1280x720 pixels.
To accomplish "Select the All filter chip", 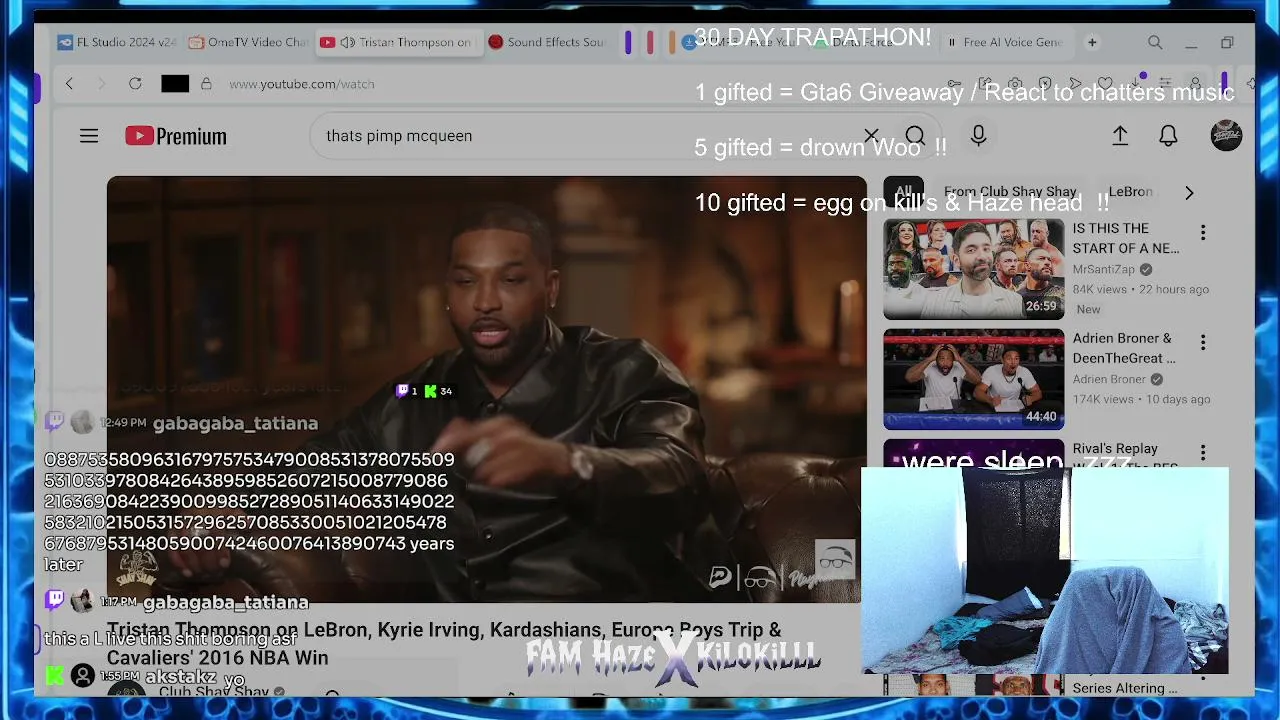I will point(904,192).
